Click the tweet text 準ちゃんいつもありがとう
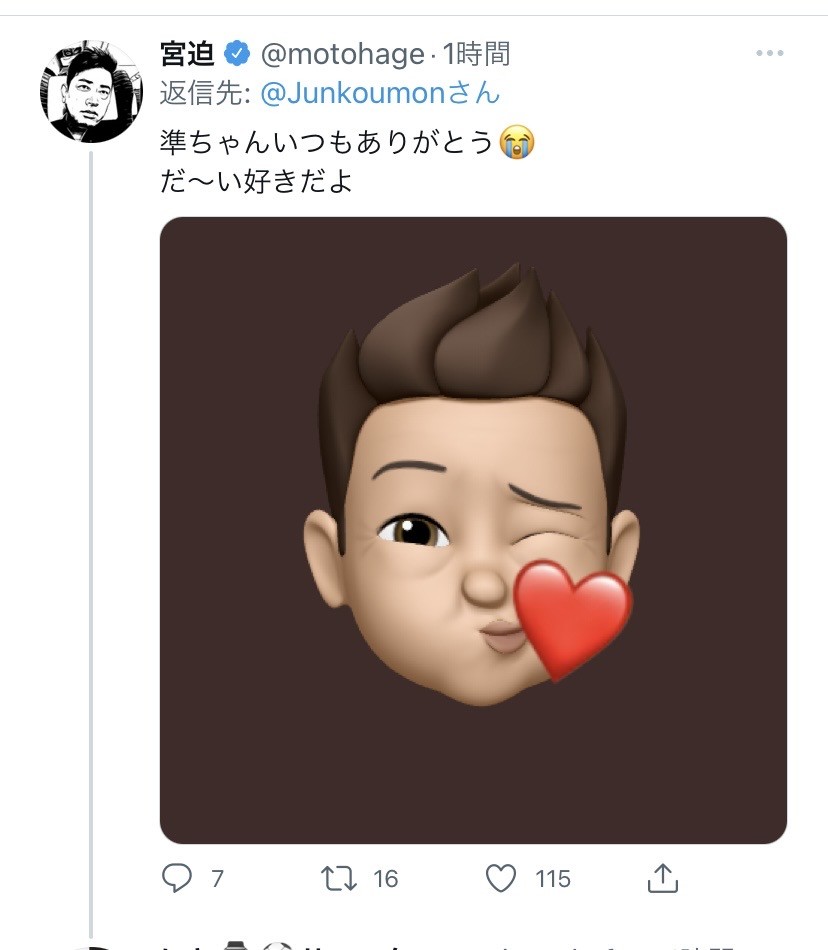 (x=328, y=142)
